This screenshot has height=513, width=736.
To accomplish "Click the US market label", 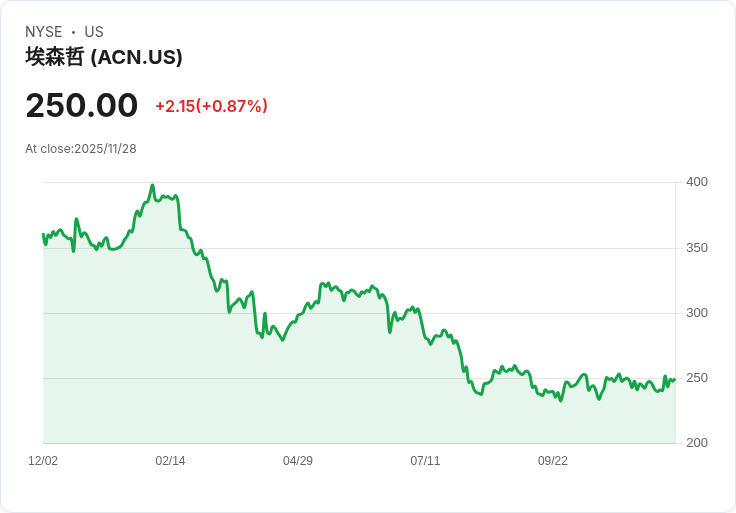I will [94, 32].
